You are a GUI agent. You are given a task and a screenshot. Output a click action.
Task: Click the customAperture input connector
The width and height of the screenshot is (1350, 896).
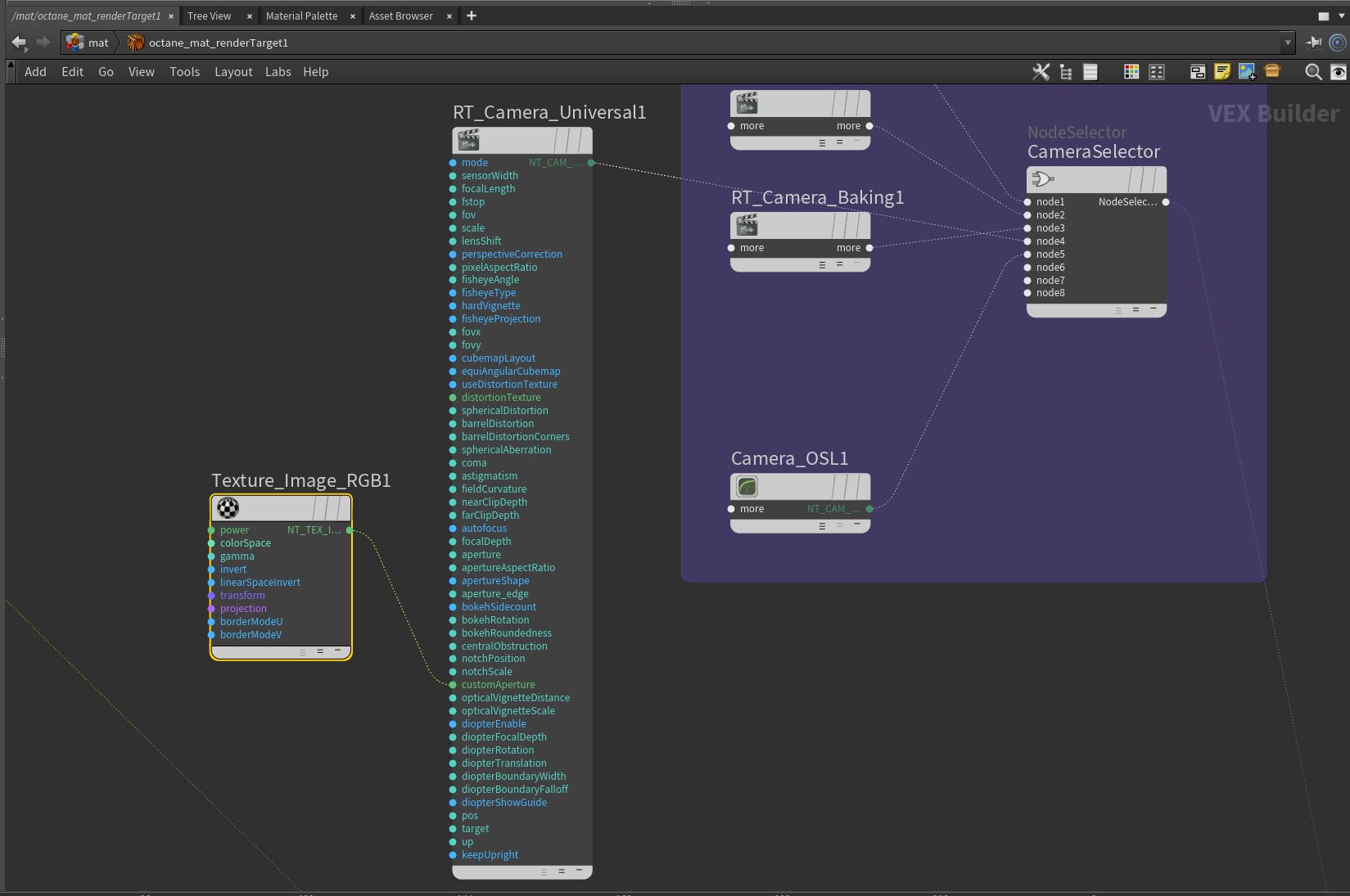[453, 685]
